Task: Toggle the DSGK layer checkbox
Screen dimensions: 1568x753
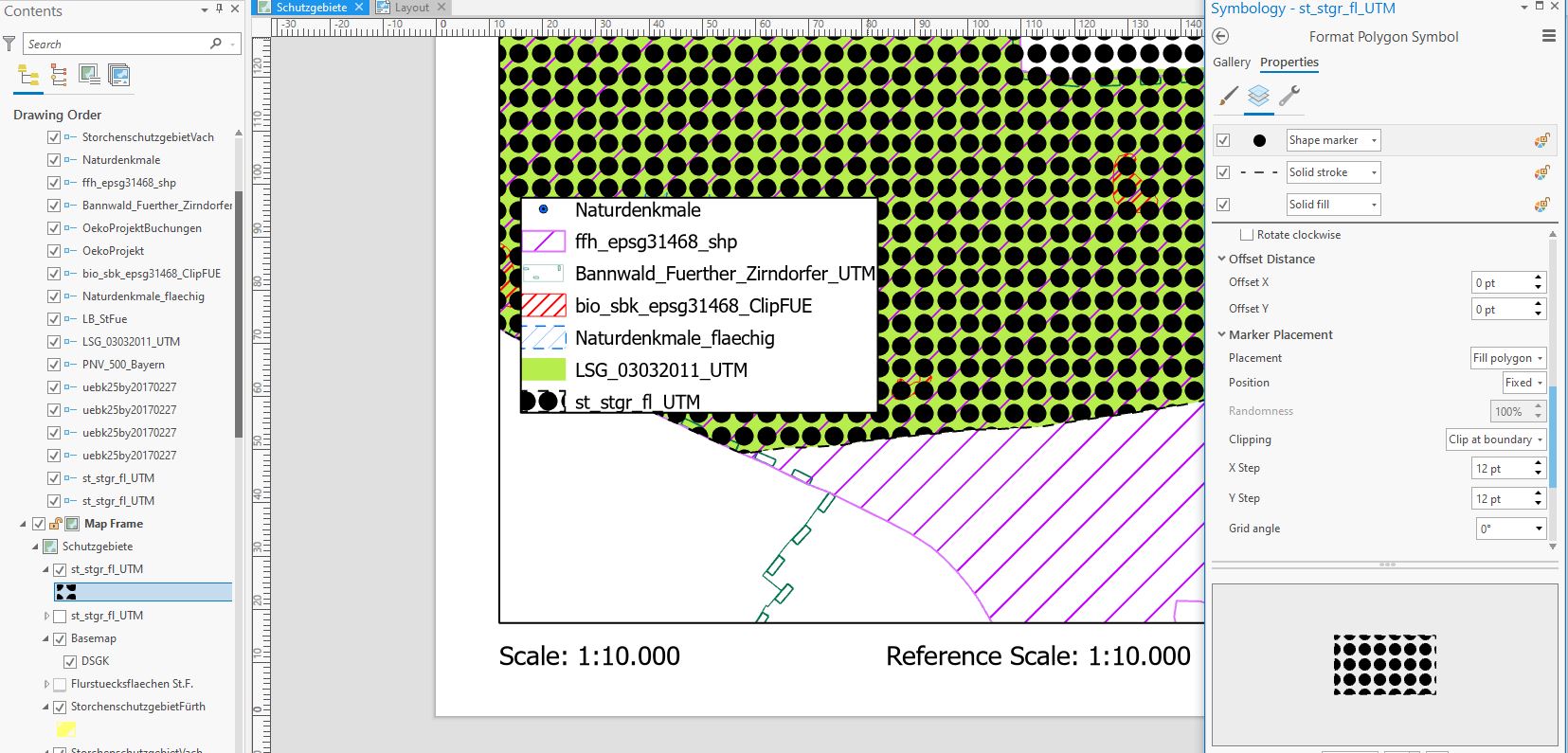Action: coord(70,661)
